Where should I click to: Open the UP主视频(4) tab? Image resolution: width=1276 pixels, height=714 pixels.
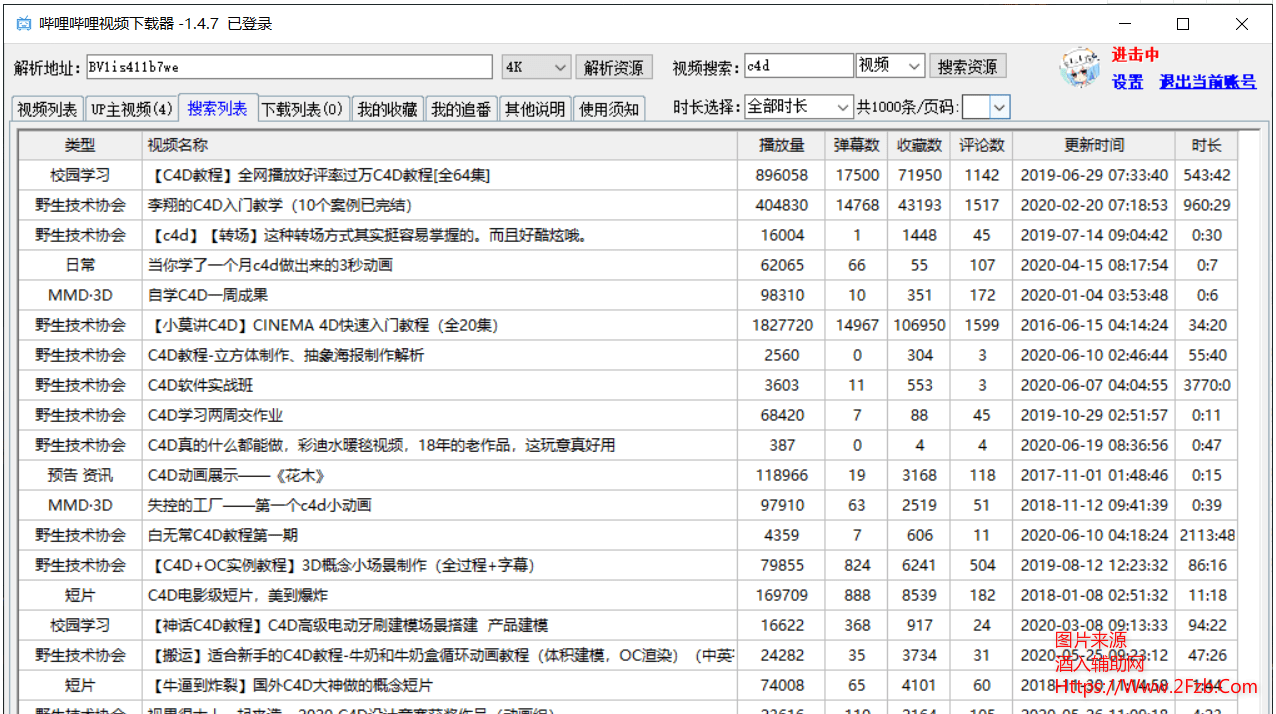[x=131, y=109]
